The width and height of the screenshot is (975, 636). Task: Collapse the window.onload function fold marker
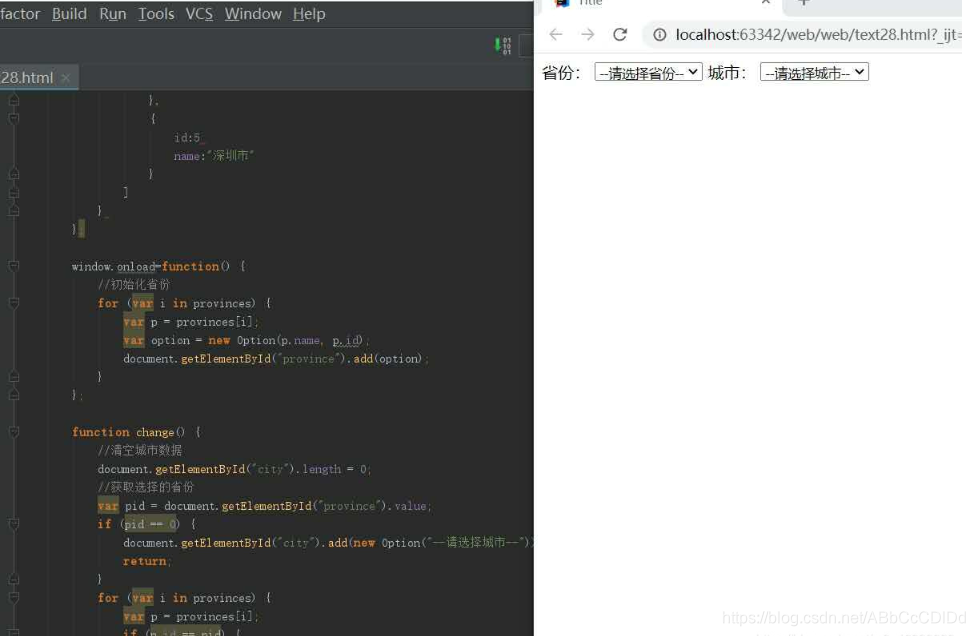coord(14,266)
